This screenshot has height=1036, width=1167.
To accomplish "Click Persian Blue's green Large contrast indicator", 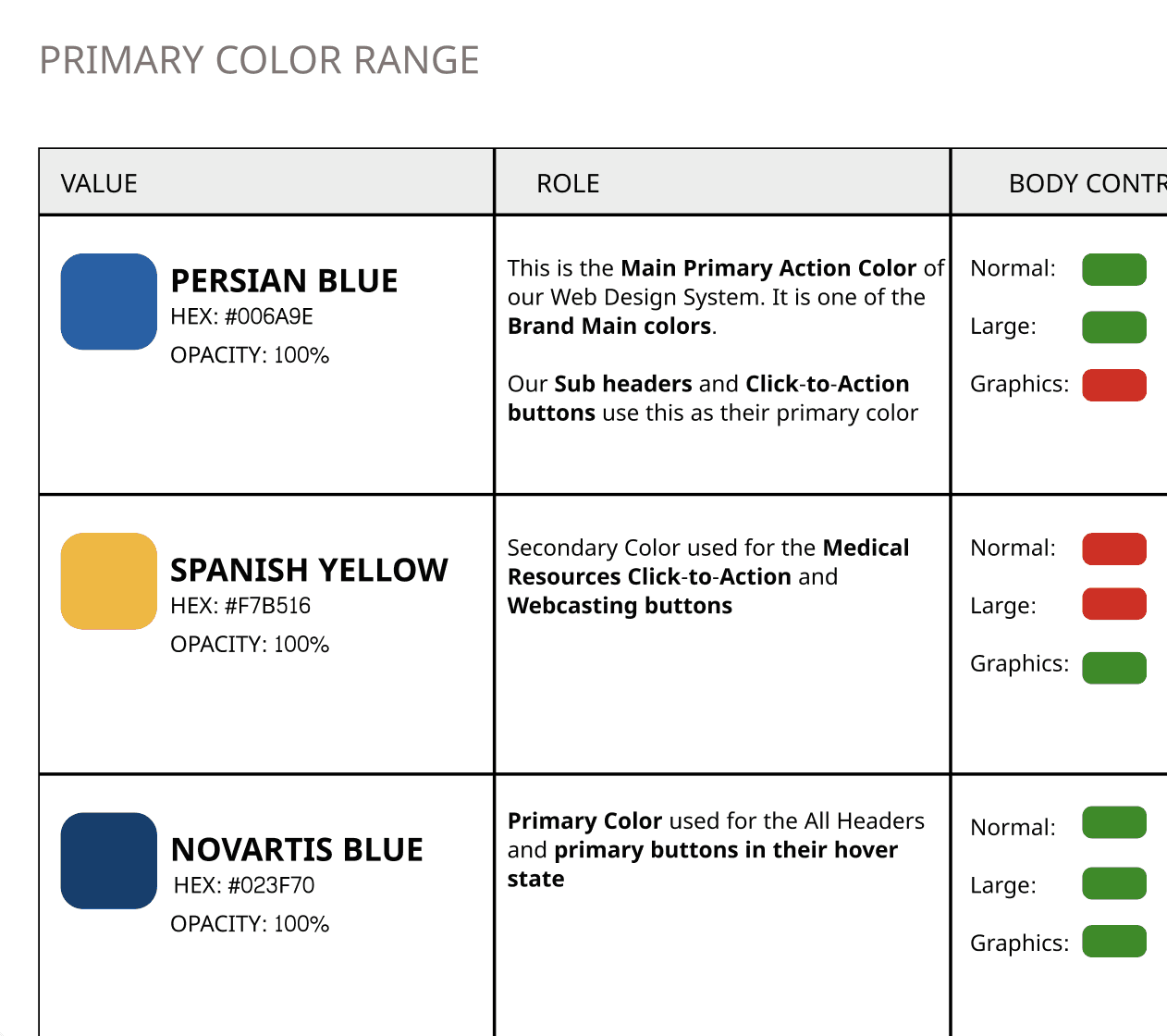I will click(1114, 327).
